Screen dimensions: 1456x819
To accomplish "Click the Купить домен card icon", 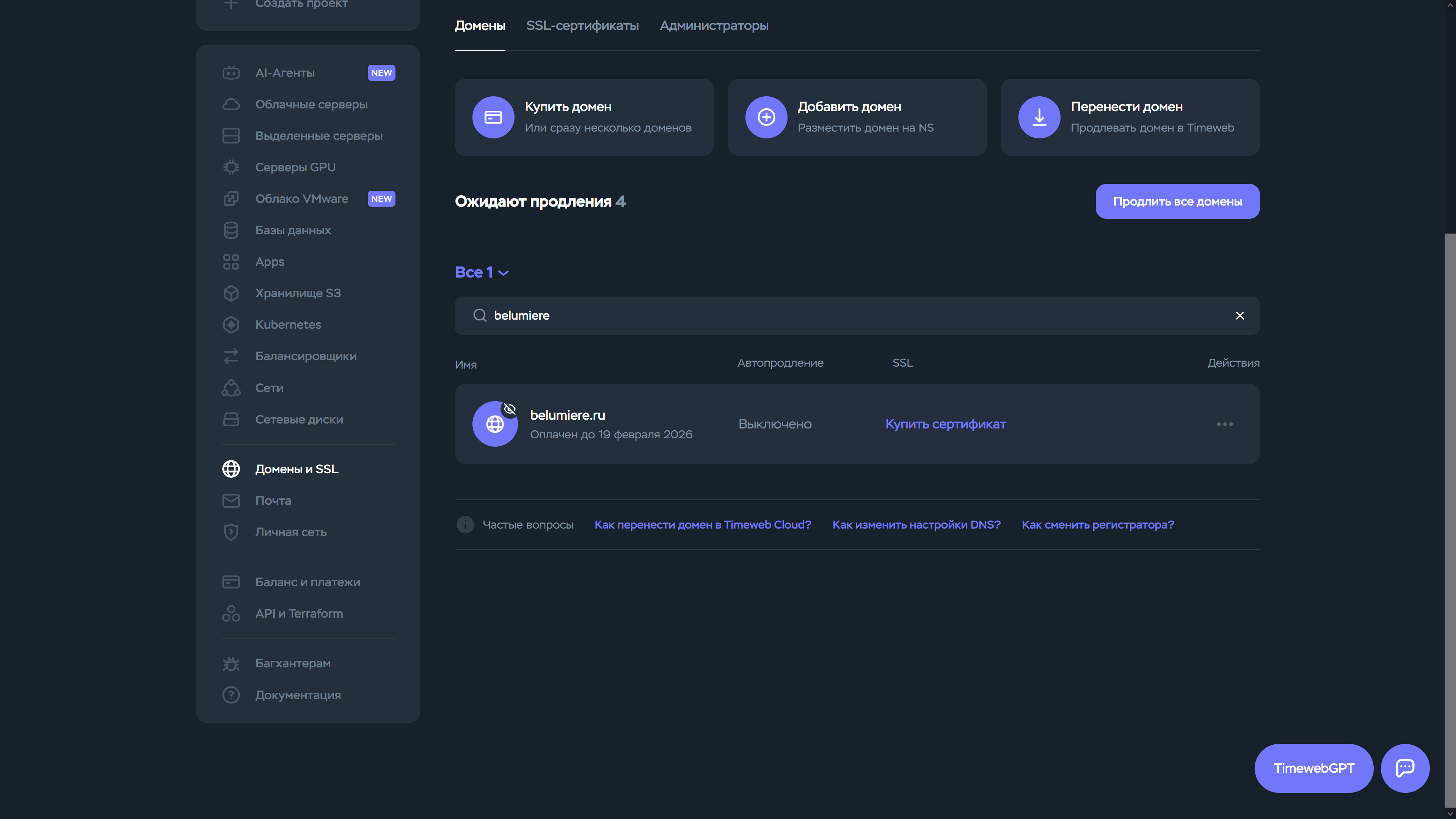I will [493, 118].
